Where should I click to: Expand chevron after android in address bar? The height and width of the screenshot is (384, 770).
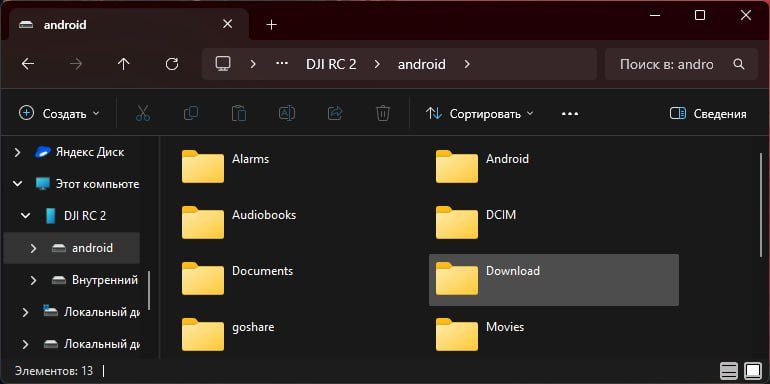click(467, 64)
